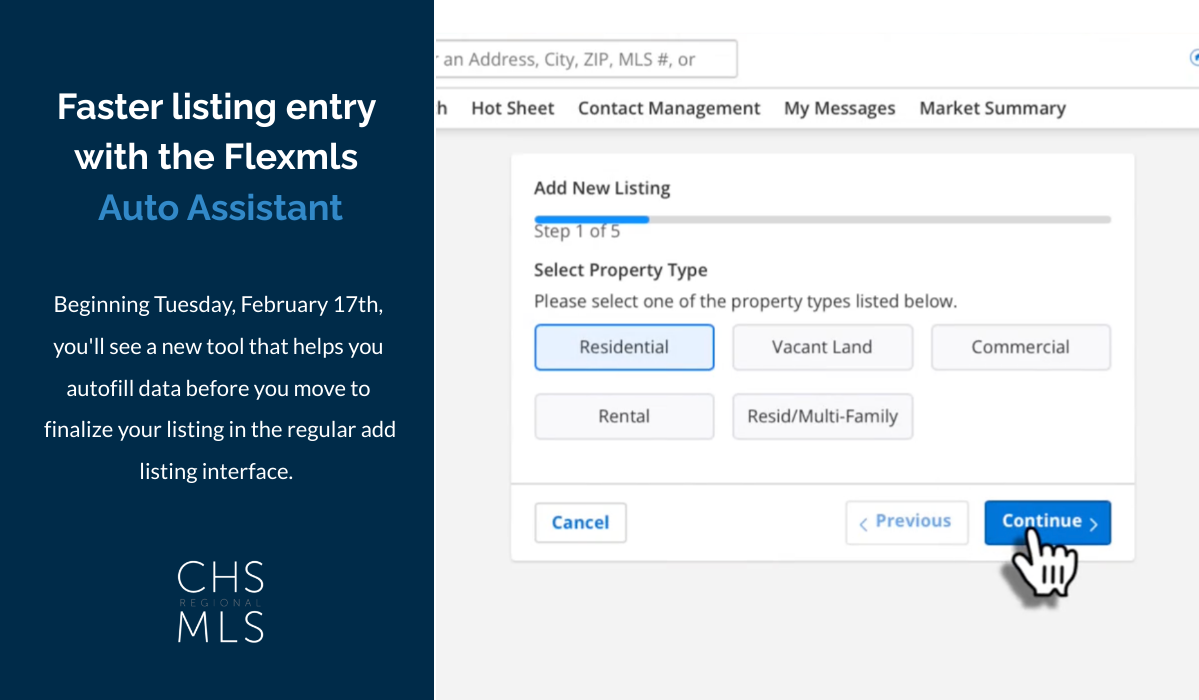
Task: Go to Contact Management in the menu
Action: click(x=669, y=108)
